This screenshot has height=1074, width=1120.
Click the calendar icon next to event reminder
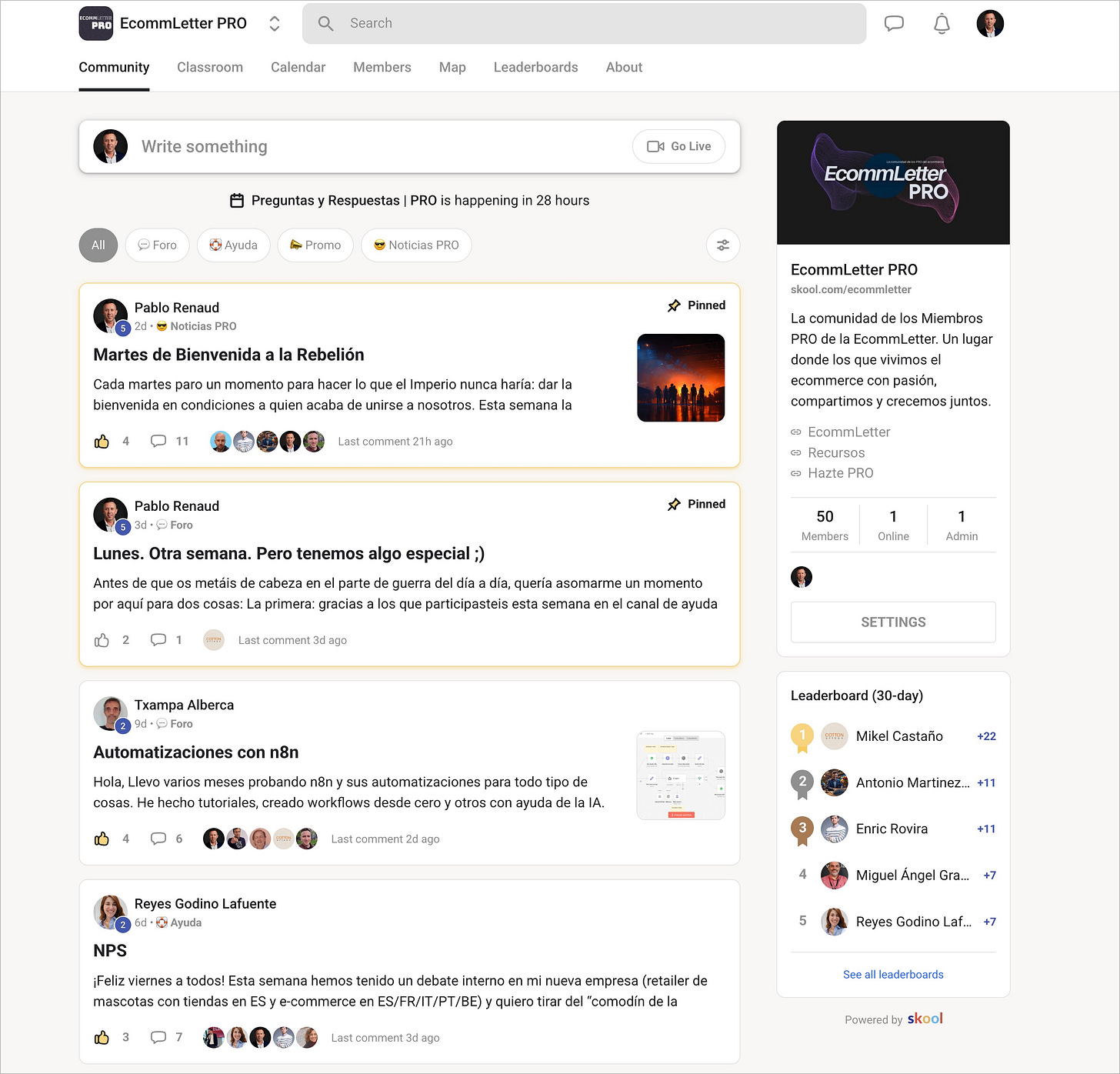237,200
